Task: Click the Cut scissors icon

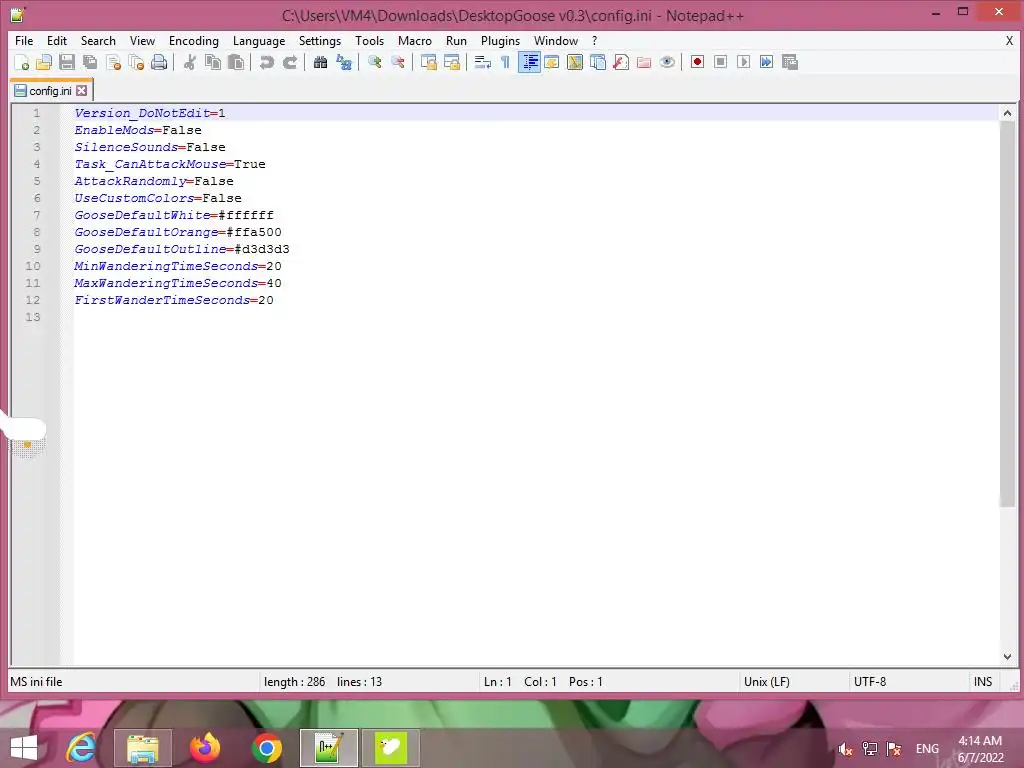Action: point(189,62)
